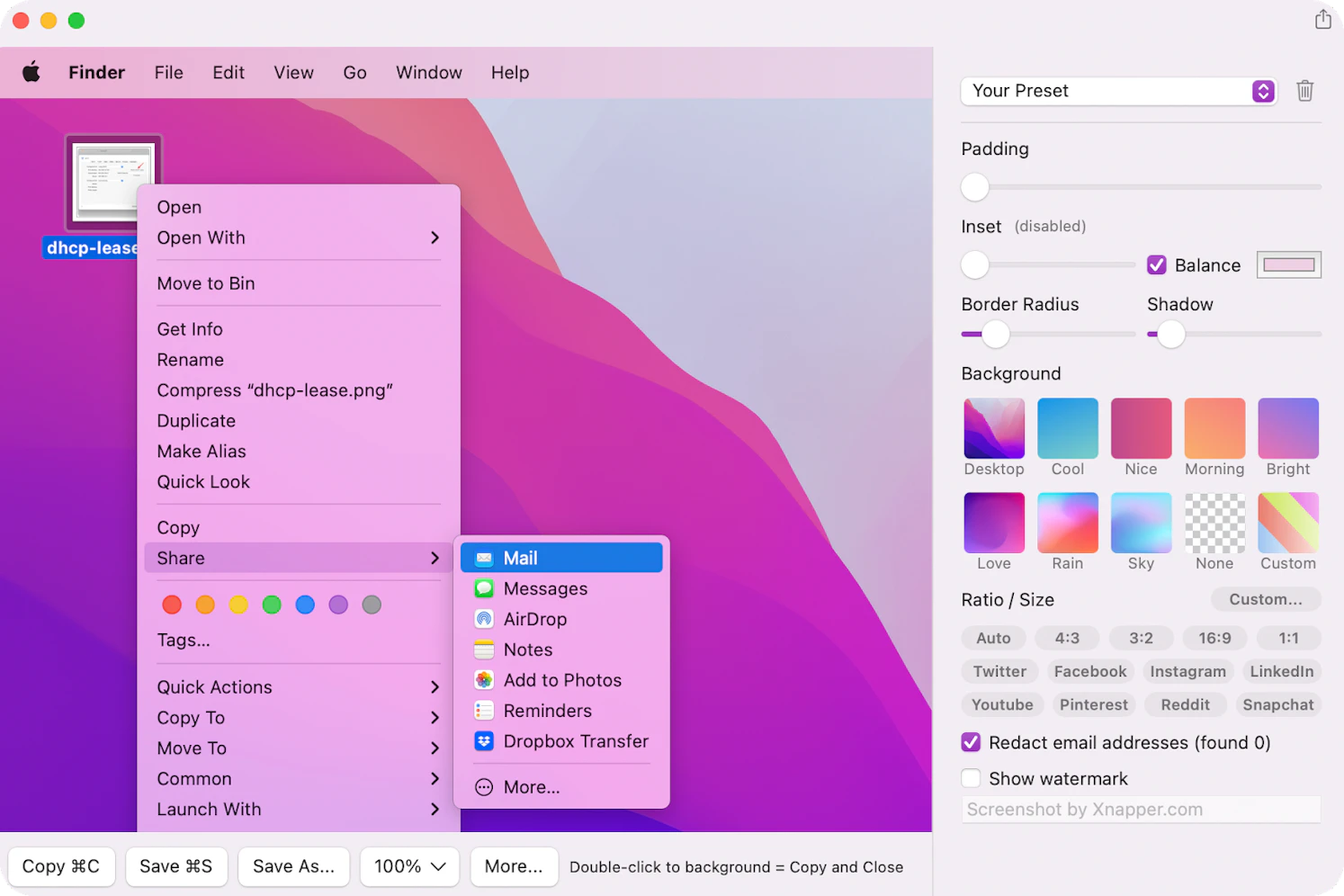Click the Border Radius slider handle
The height and width of the screenshot is (896, 1344).
tap(995, 335)
